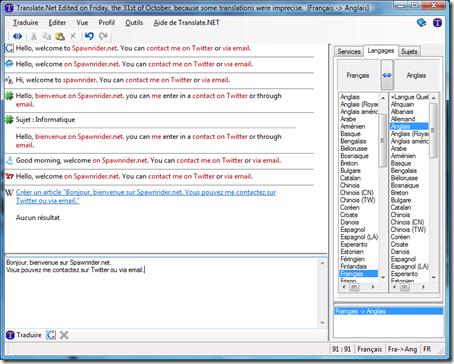
Task: Click inside the source text input box
Action: point(162,293)
